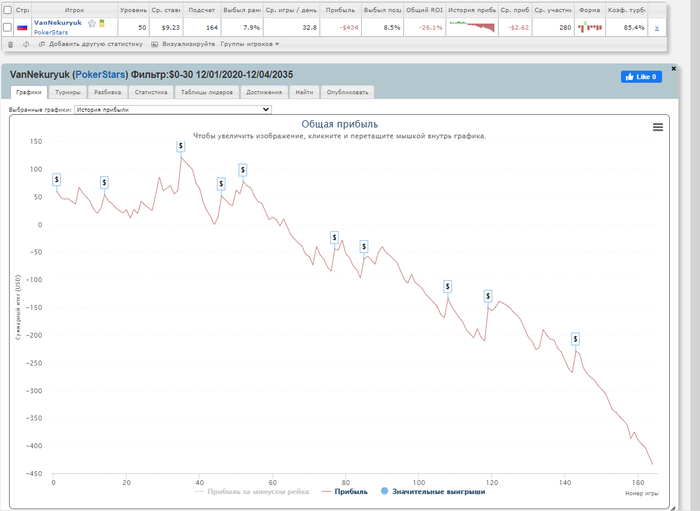
Task: Click the trash icon below the player row
Action: (x=11, y=44)
